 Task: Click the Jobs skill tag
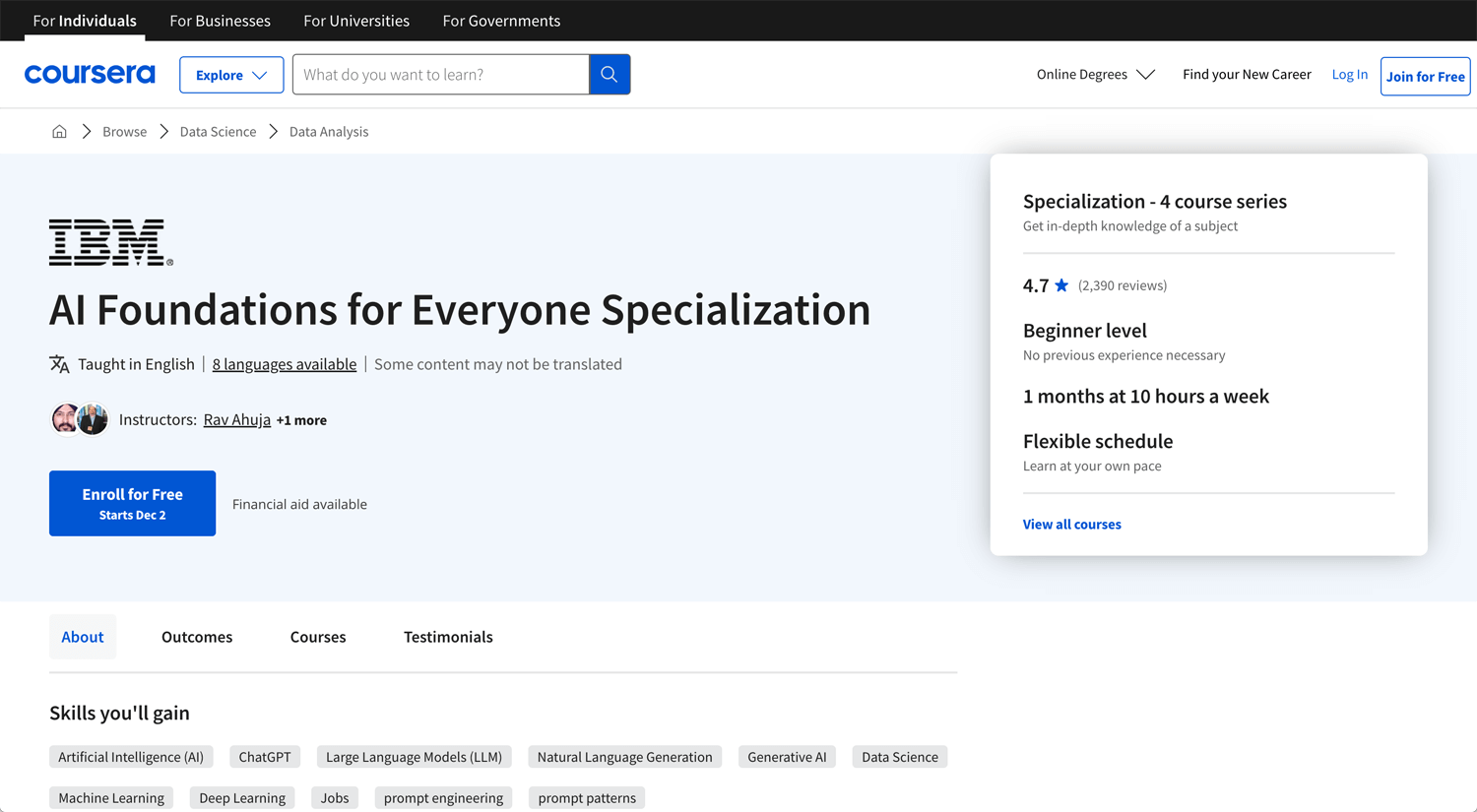click(x=335, y=798)
